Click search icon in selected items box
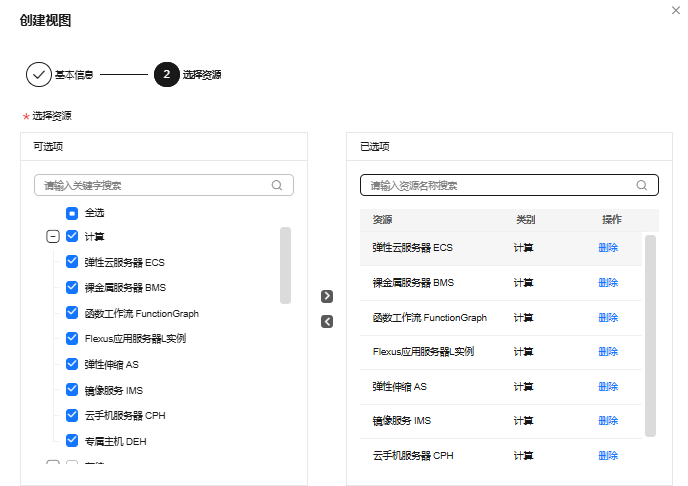Screen dimensions: 688x486 click(x=642, y=185)
